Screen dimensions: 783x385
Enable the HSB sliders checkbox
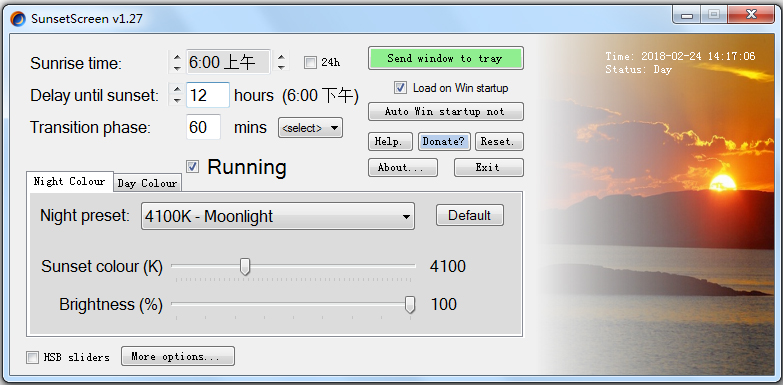coord(32,357)
